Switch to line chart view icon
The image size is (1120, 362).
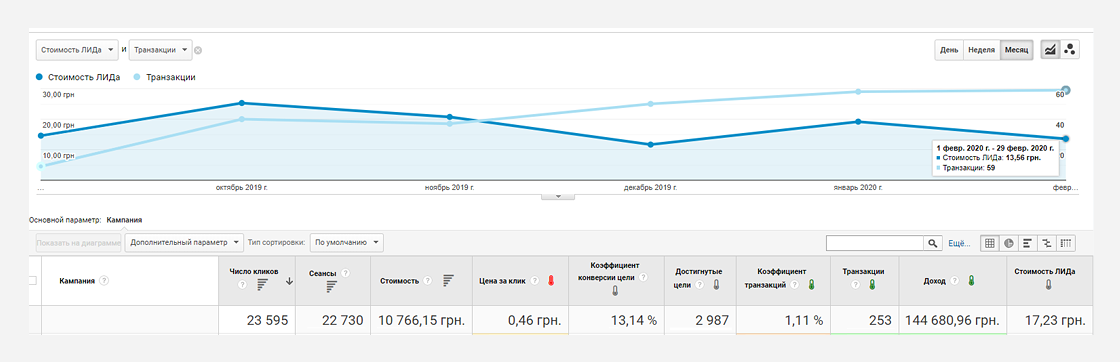tap(1050, 50)
